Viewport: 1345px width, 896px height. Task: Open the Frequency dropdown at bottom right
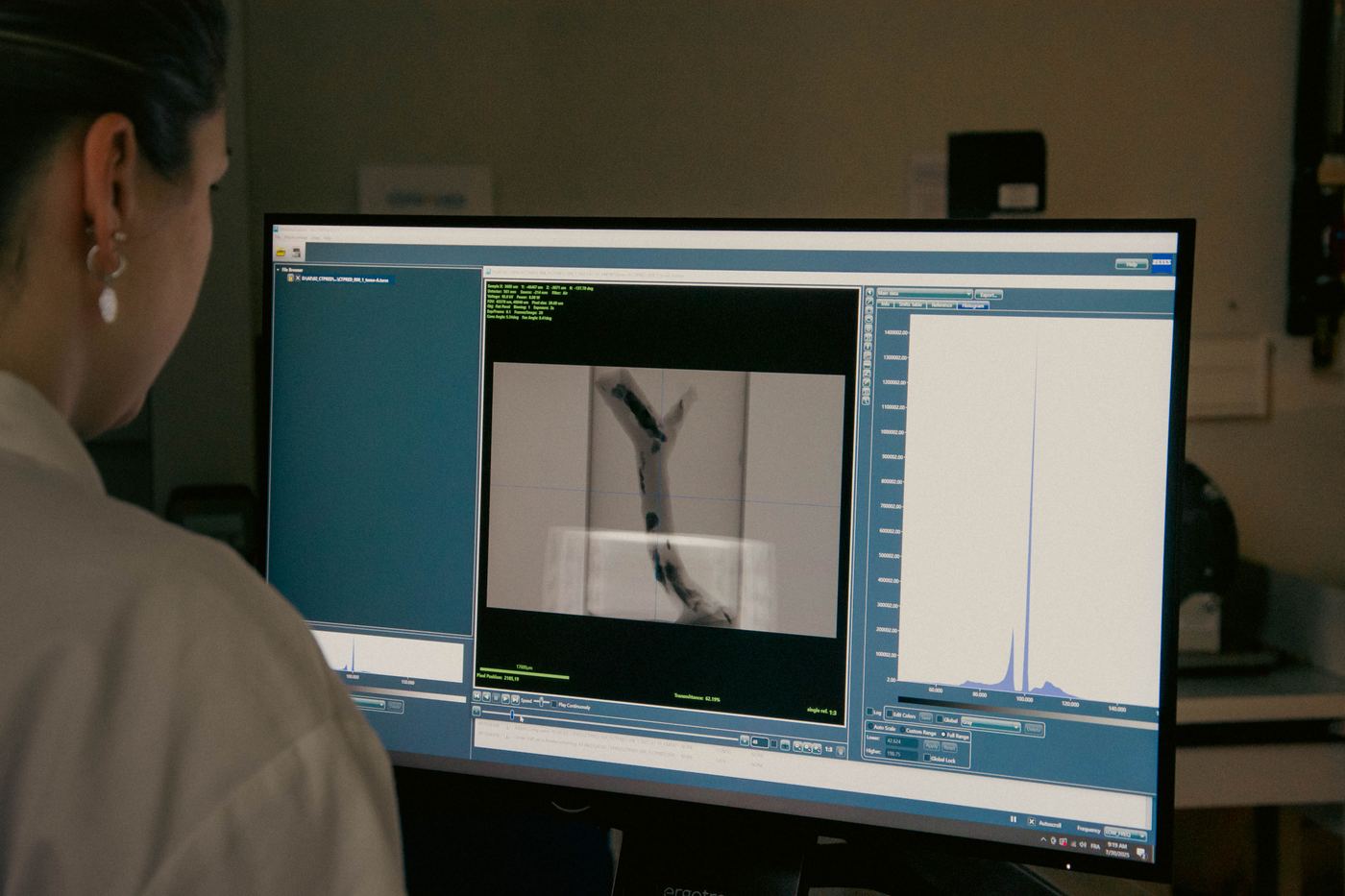[1125, 835]
